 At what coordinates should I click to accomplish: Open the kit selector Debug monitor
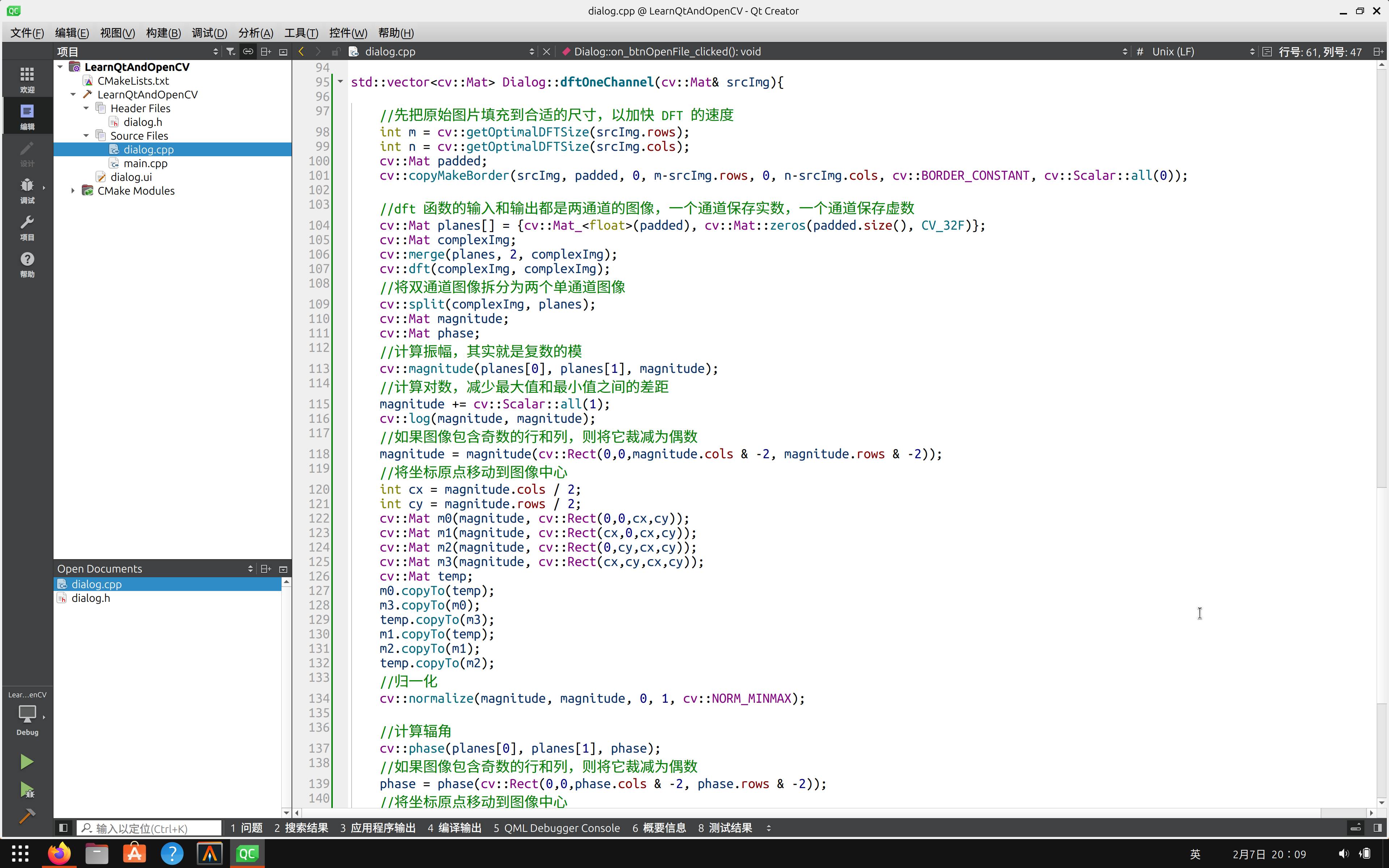coord(27,714)
